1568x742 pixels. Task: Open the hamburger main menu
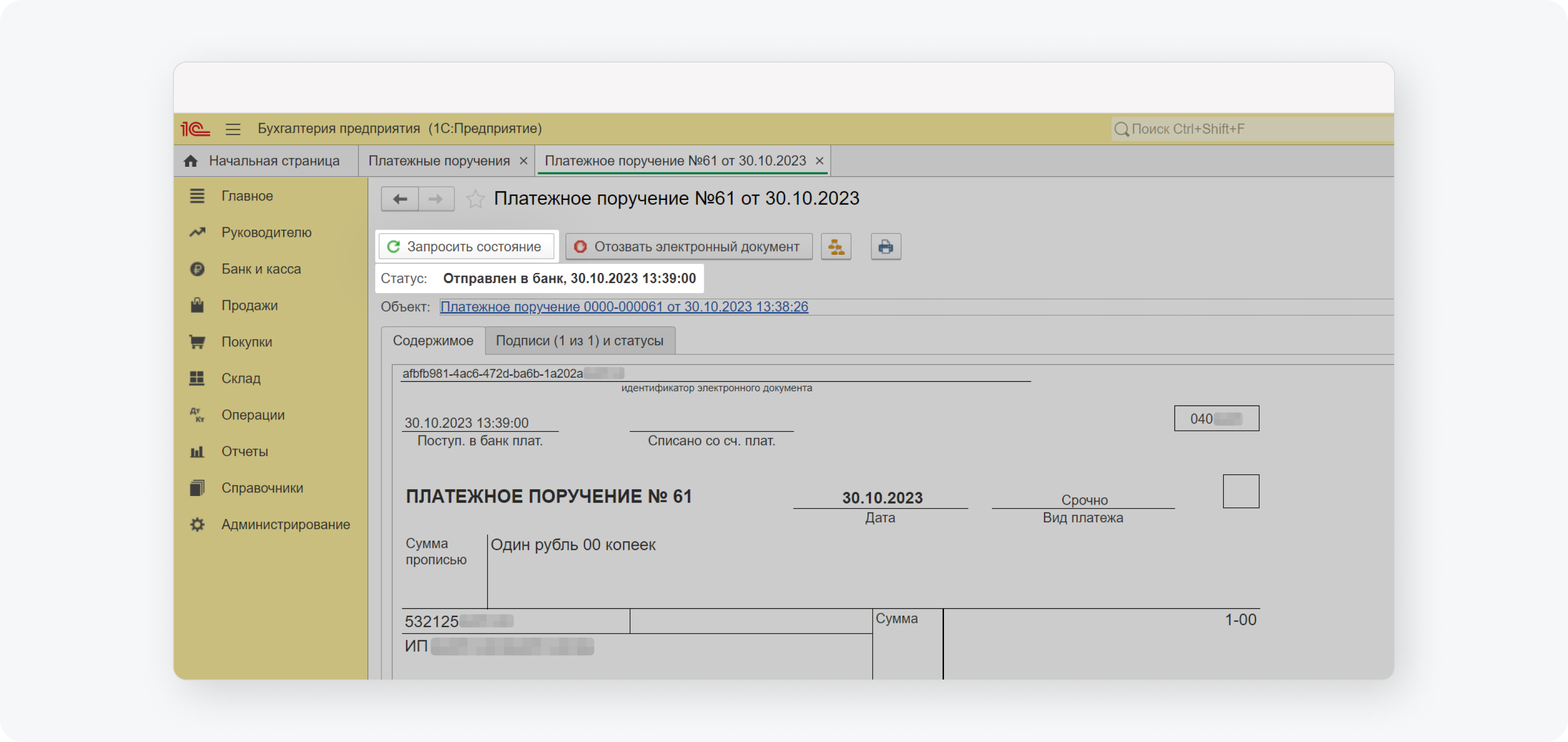(233, 129)
